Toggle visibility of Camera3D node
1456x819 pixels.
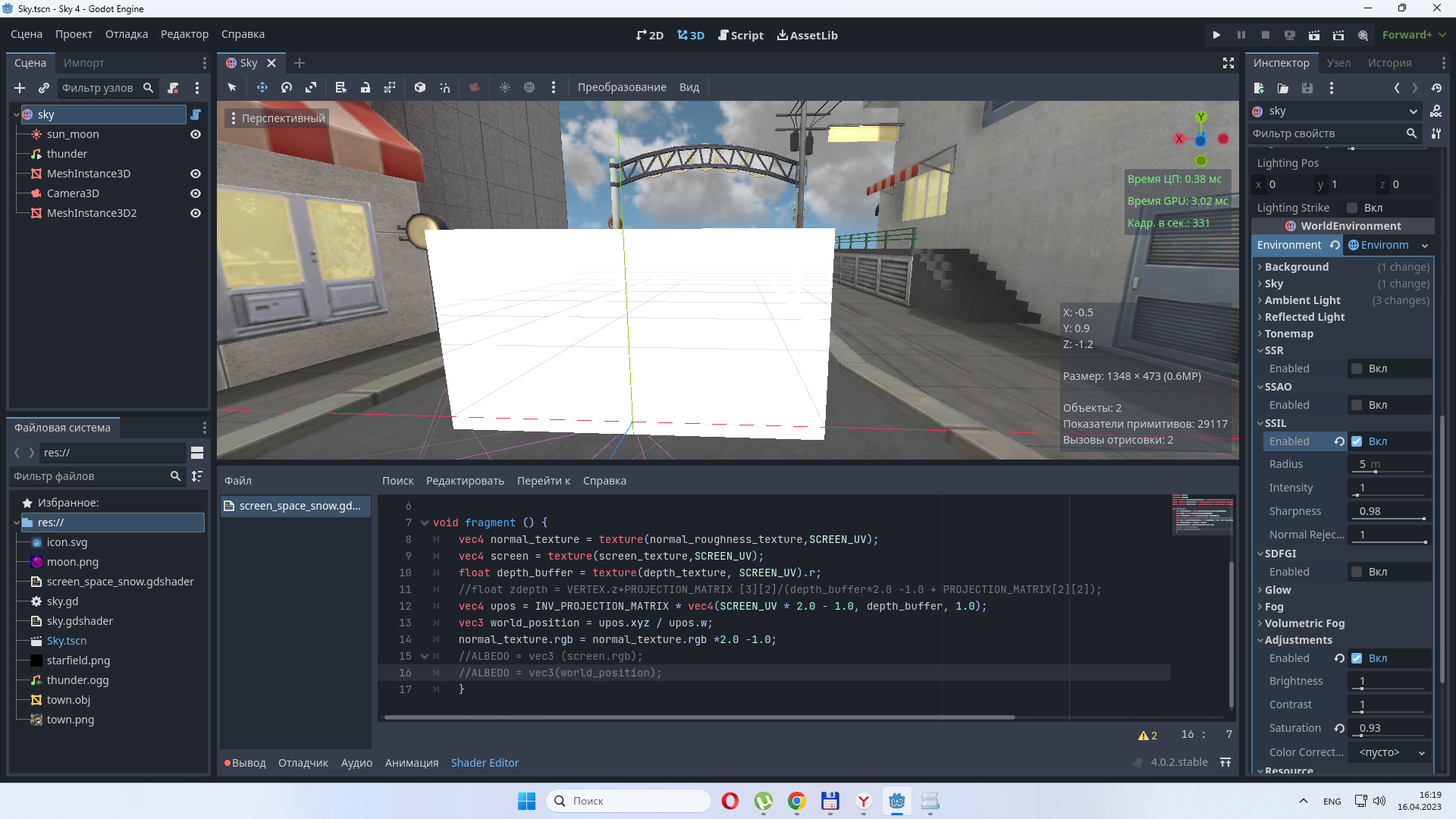[196, 193]
